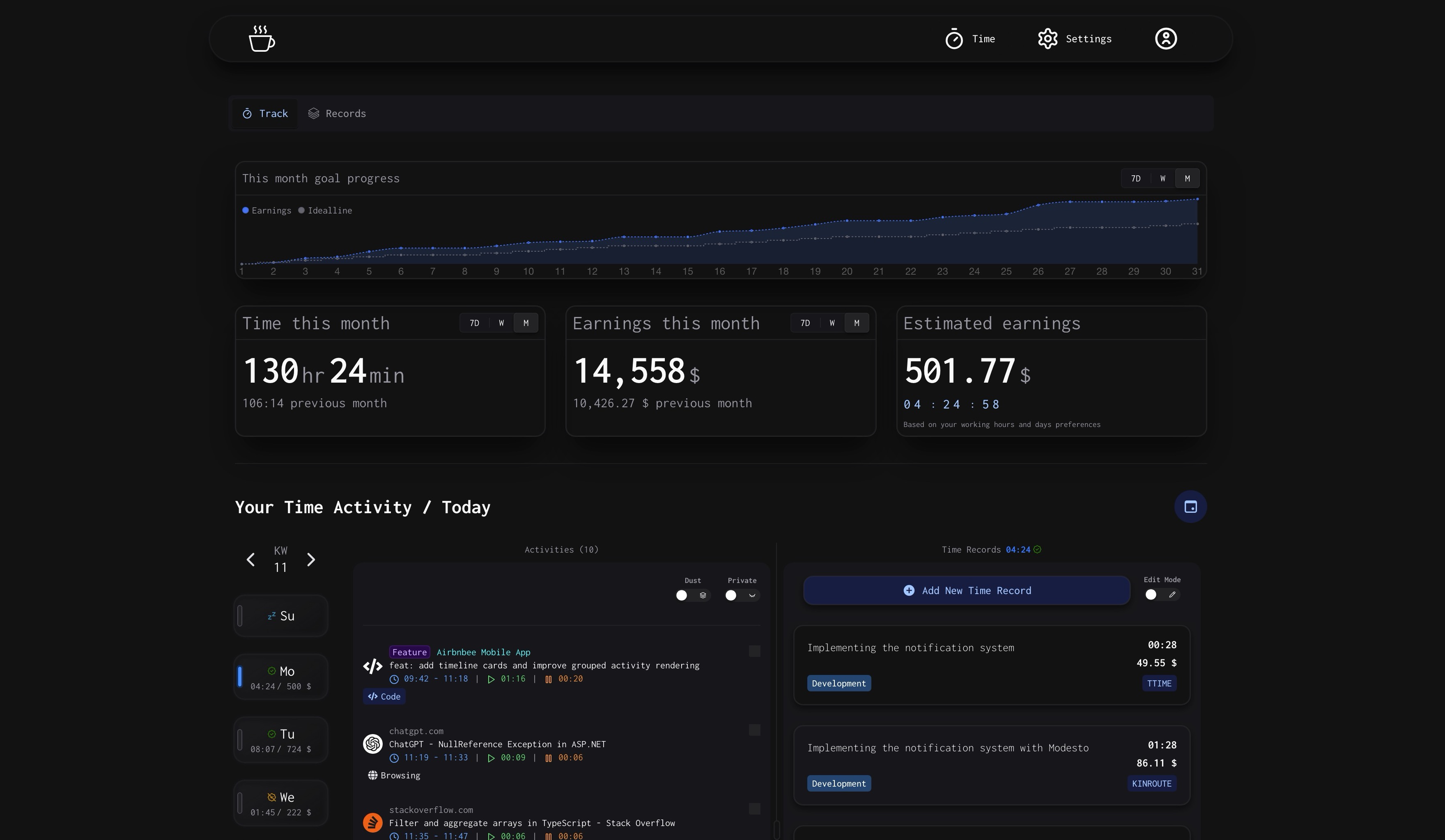
Task: Turn on Edit Mode toggle
Action: 1162,594
